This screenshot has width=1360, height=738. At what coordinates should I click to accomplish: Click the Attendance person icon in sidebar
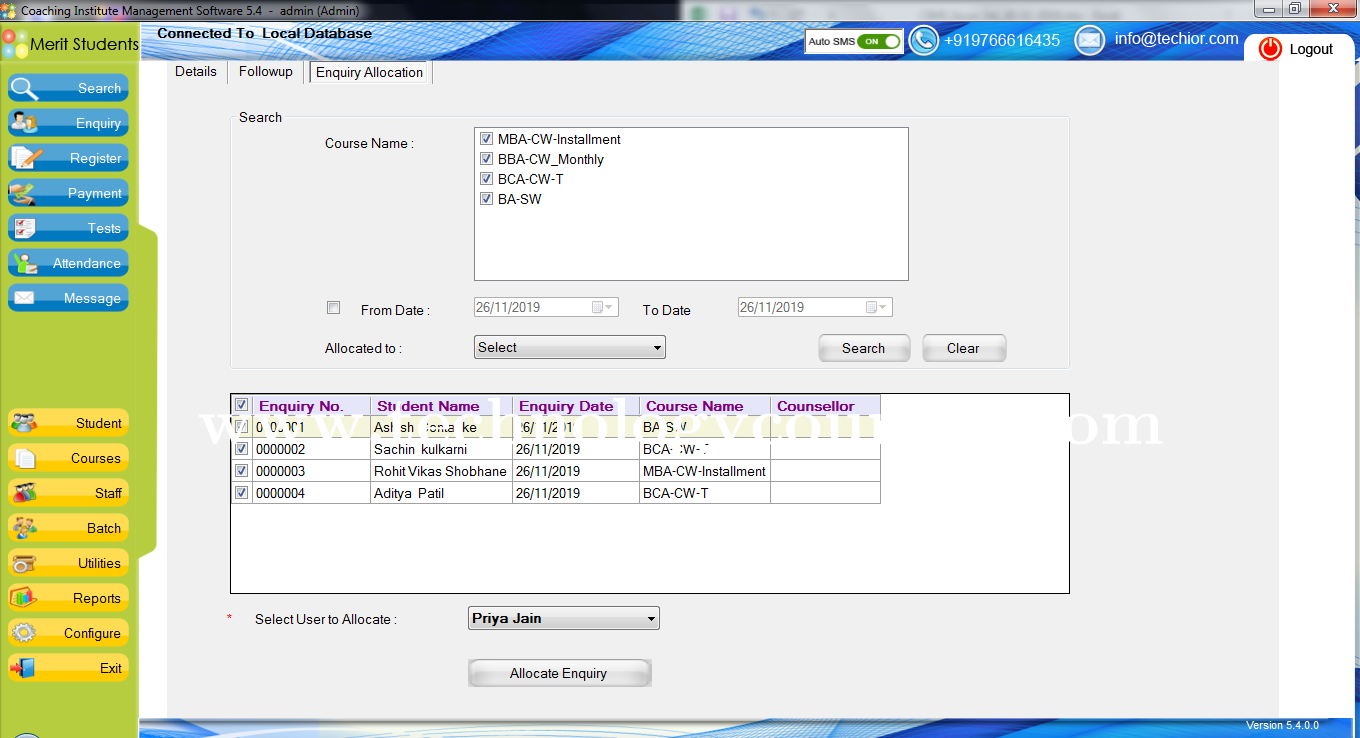(x=24, y=263)
